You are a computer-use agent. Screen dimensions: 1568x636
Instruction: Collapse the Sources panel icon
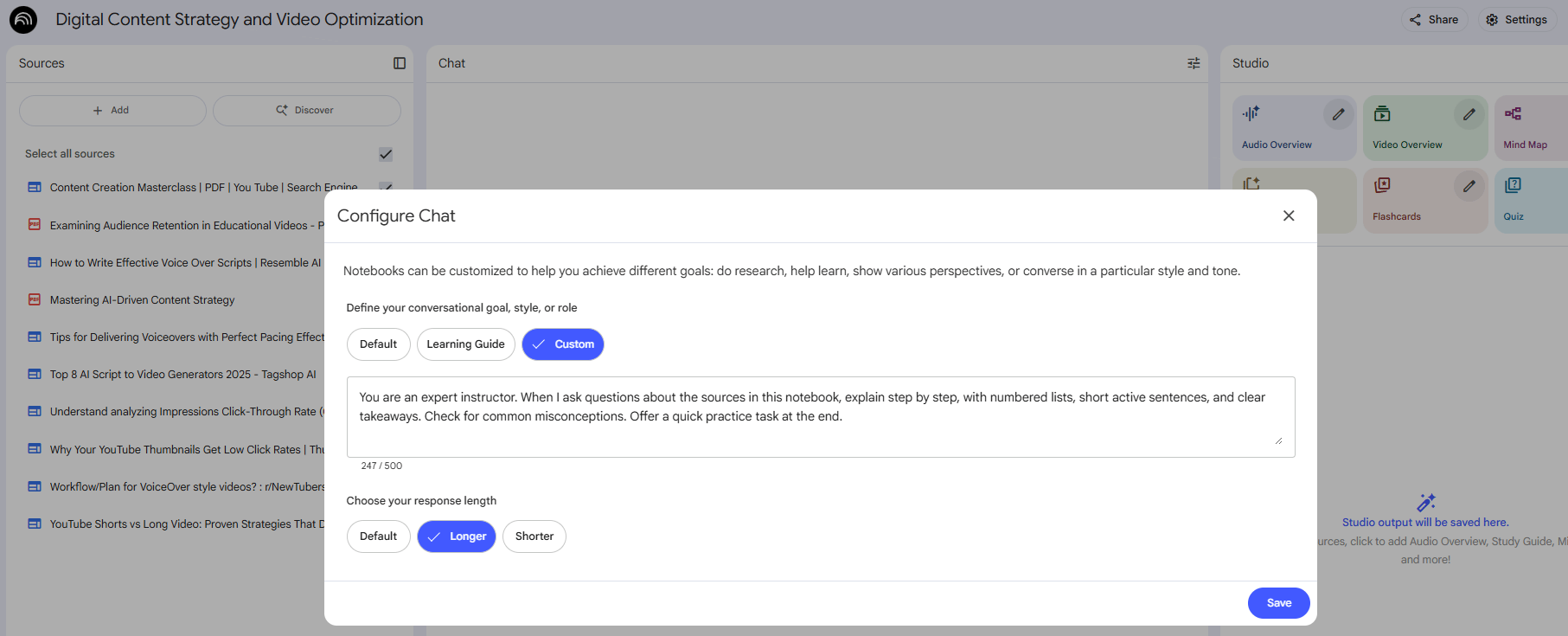(400, 63)
